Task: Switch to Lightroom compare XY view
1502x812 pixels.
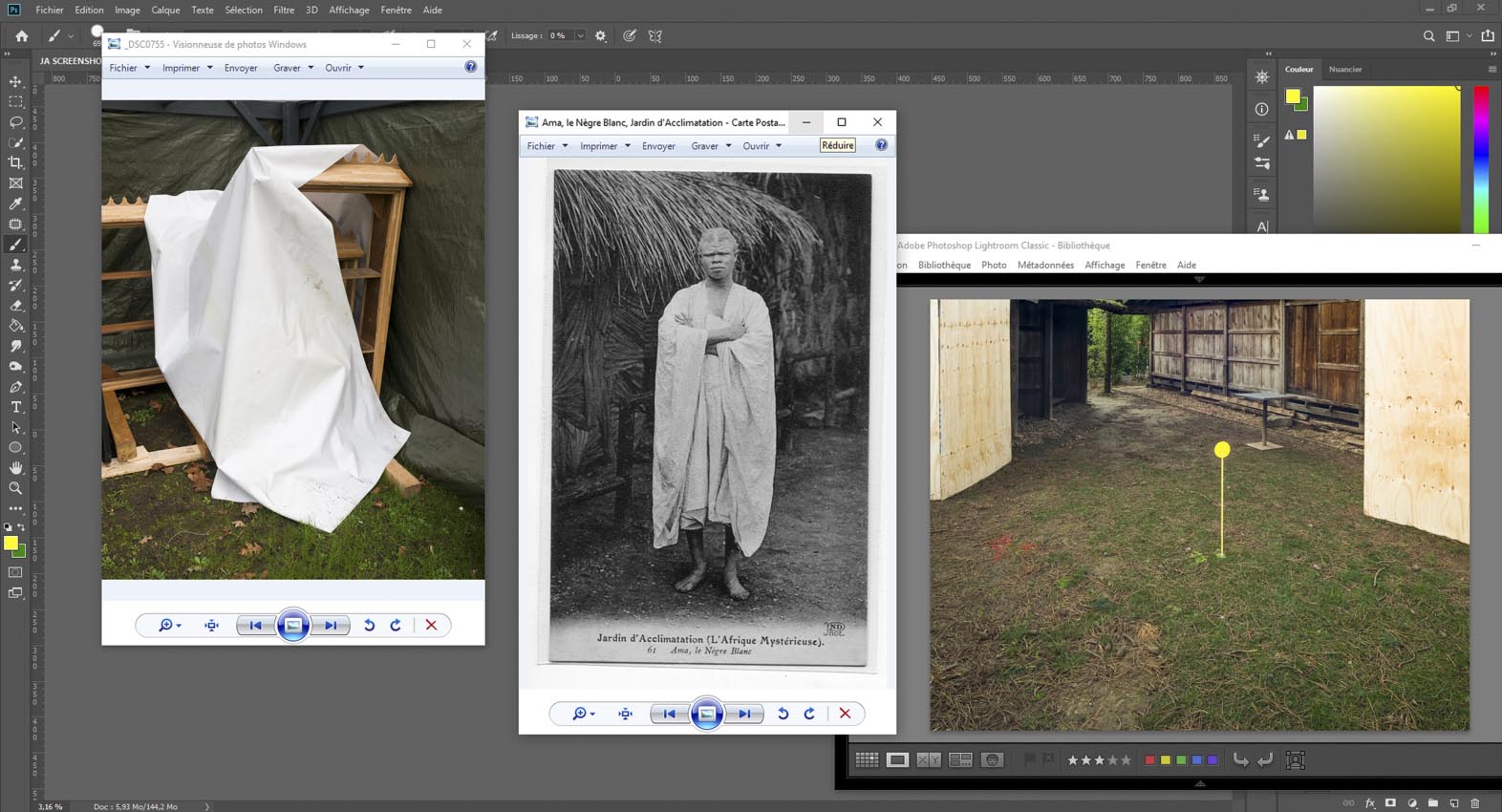Action: click(x=929, y=760)
